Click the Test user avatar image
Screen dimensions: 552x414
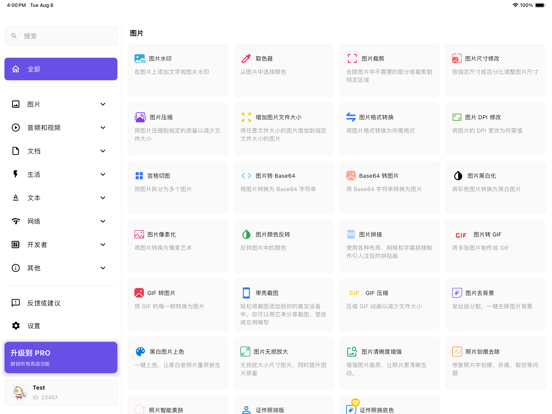(x=20, y=392)
